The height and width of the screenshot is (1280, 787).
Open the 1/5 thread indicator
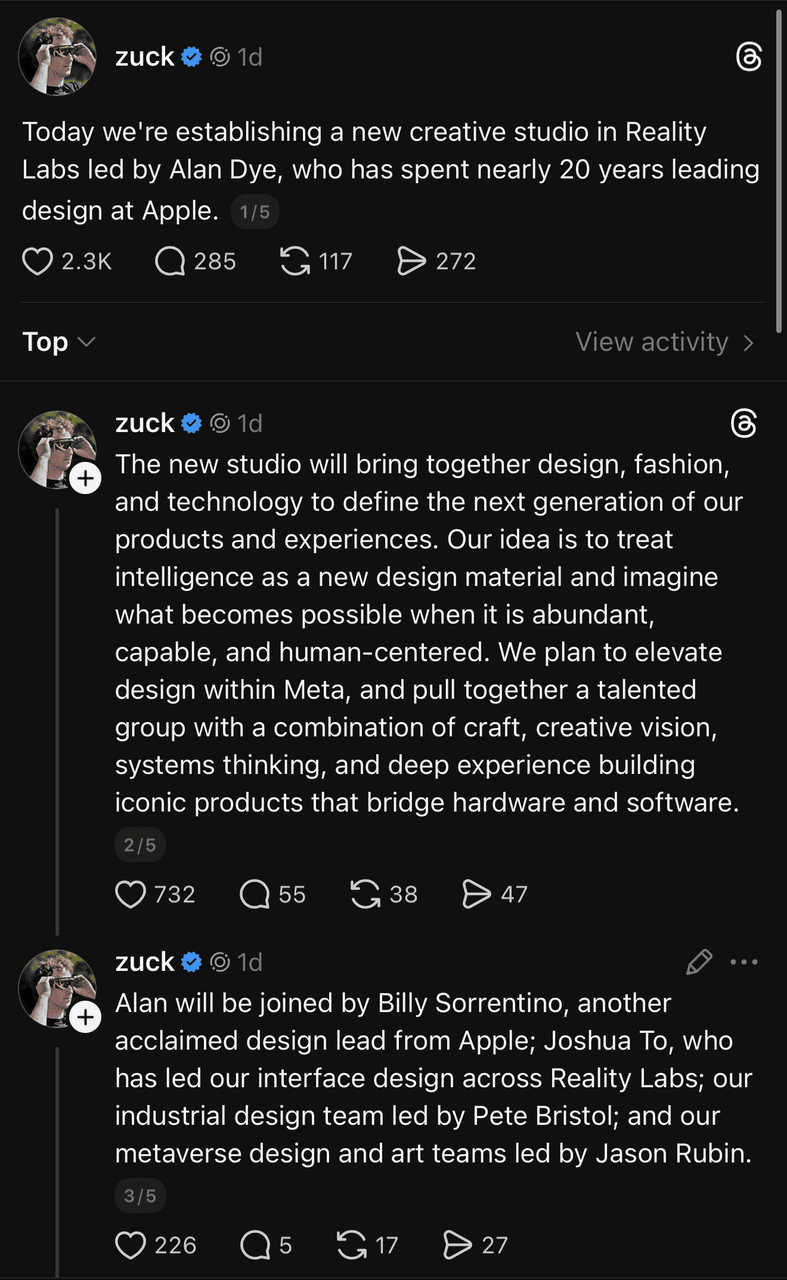point(254,212)
